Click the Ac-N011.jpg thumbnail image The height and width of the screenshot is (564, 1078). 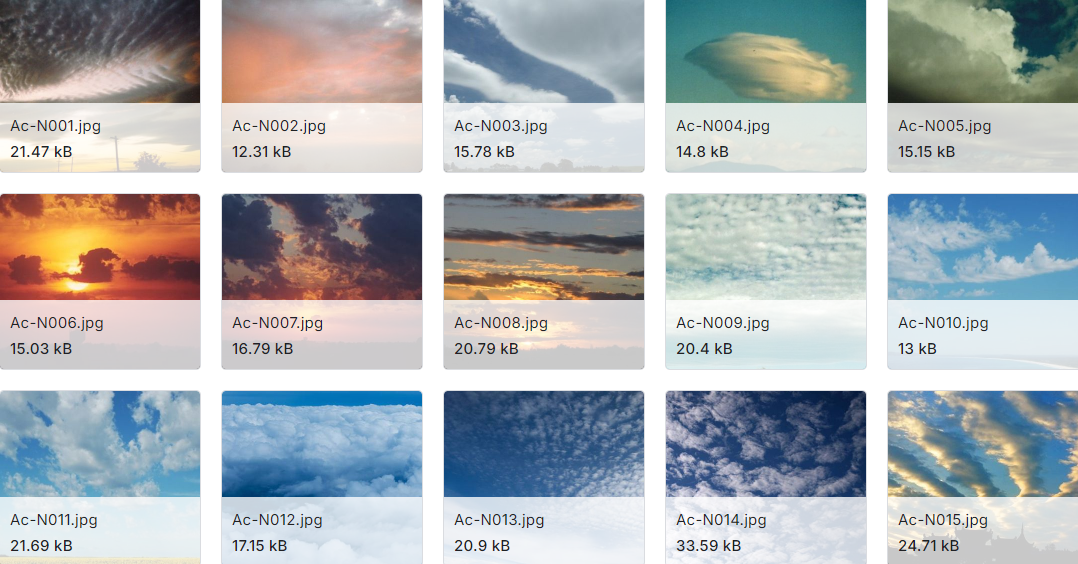100,444
